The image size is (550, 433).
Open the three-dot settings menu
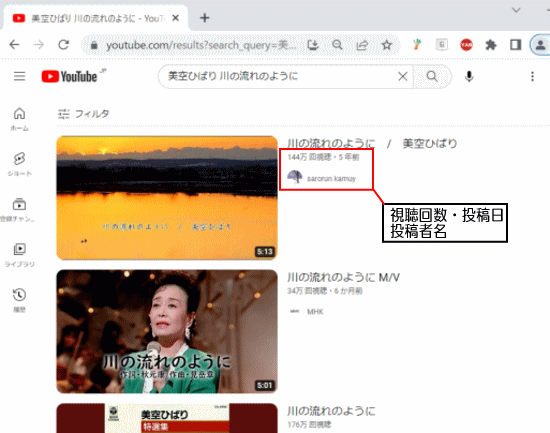(x=532, y=76)
